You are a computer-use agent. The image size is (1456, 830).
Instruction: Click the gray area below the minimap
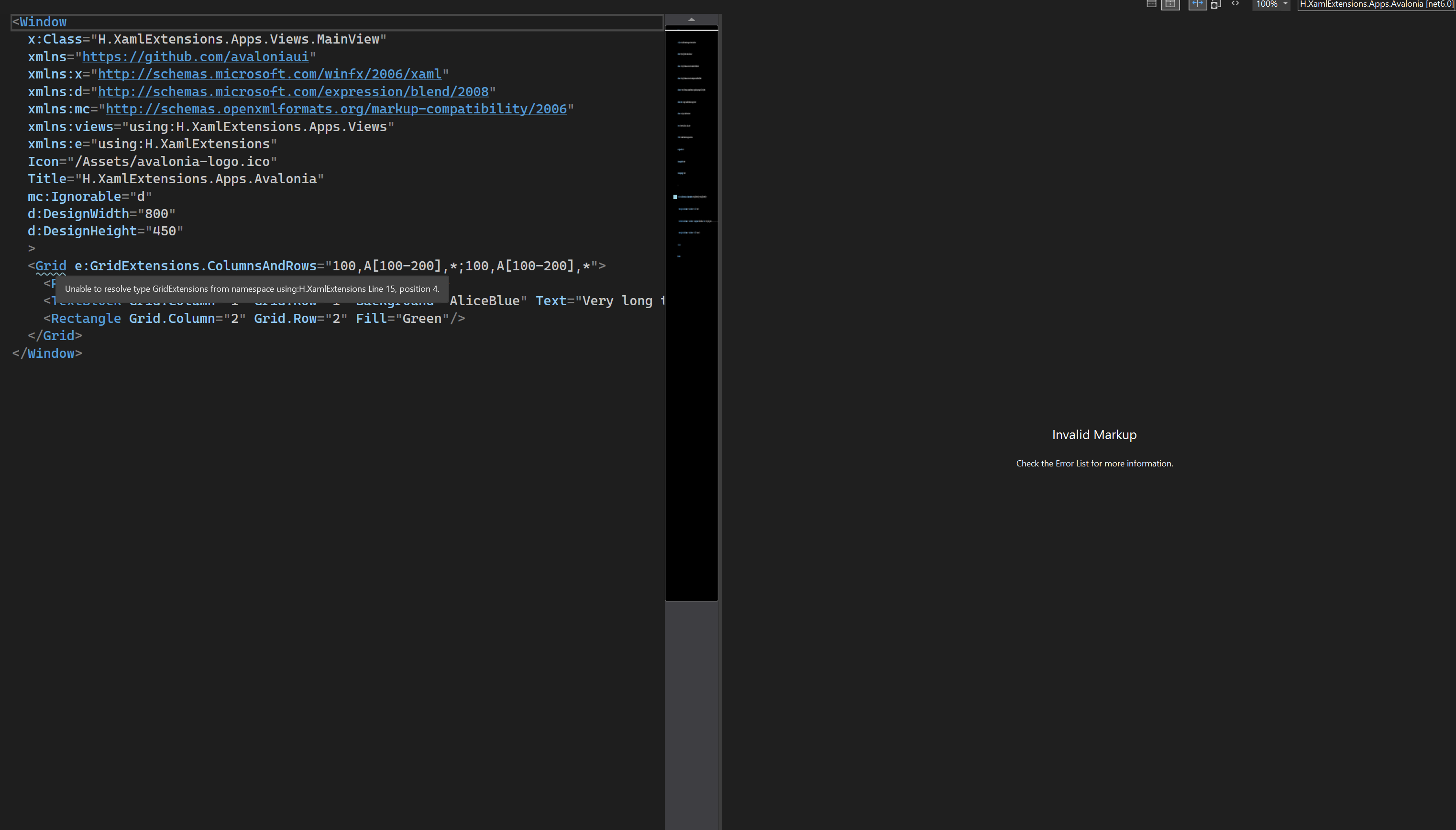[691, 713]
